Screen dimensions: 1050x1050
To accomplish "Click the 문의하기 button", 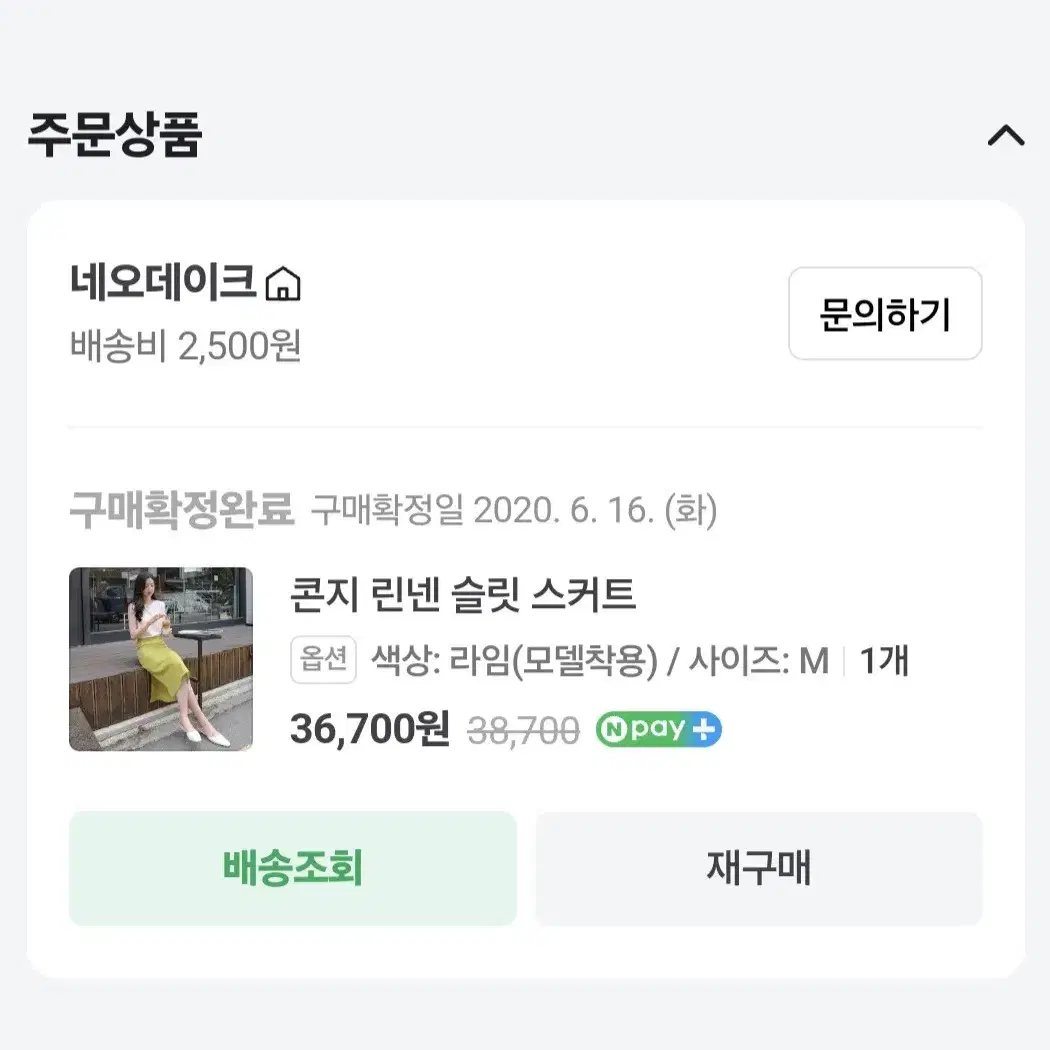I will click(885, 313).
